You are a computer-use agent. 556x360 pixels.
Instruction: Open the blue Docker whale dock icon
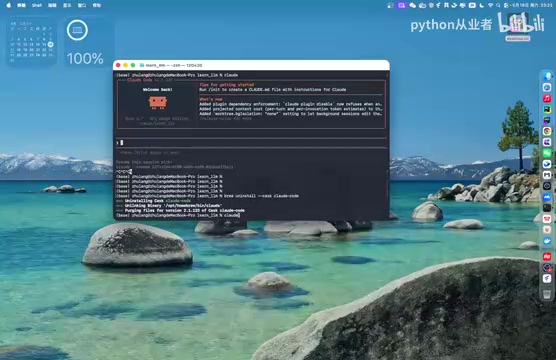point(547,241)
